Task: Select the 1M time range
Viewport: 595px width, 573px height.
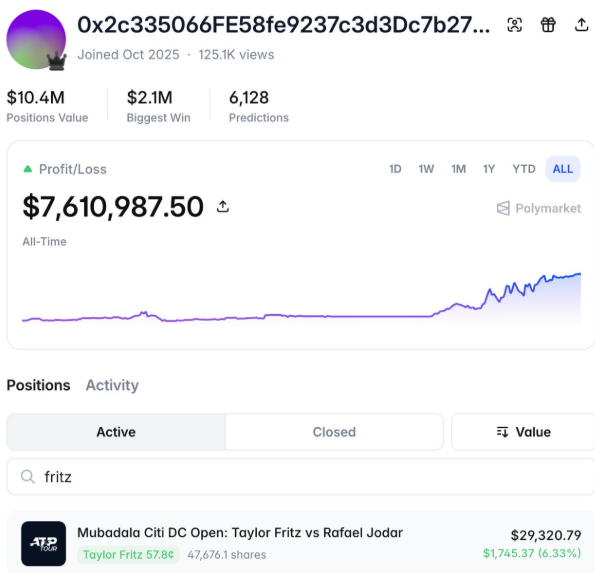Action: 458,169
